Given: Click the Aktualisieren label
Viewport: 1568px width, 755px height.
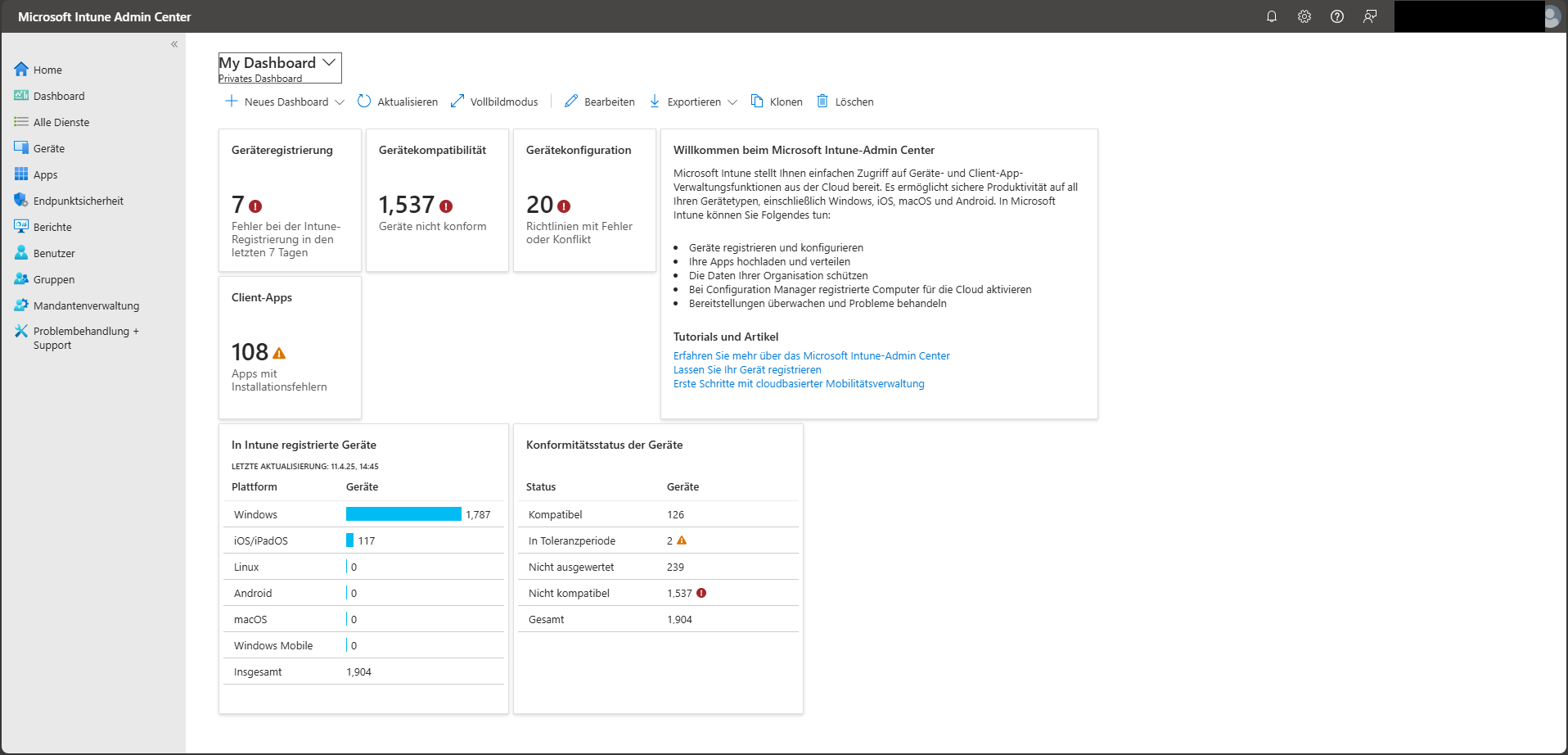Looking at the screenshot, I should pyautogui.click(x=408, y=102).
